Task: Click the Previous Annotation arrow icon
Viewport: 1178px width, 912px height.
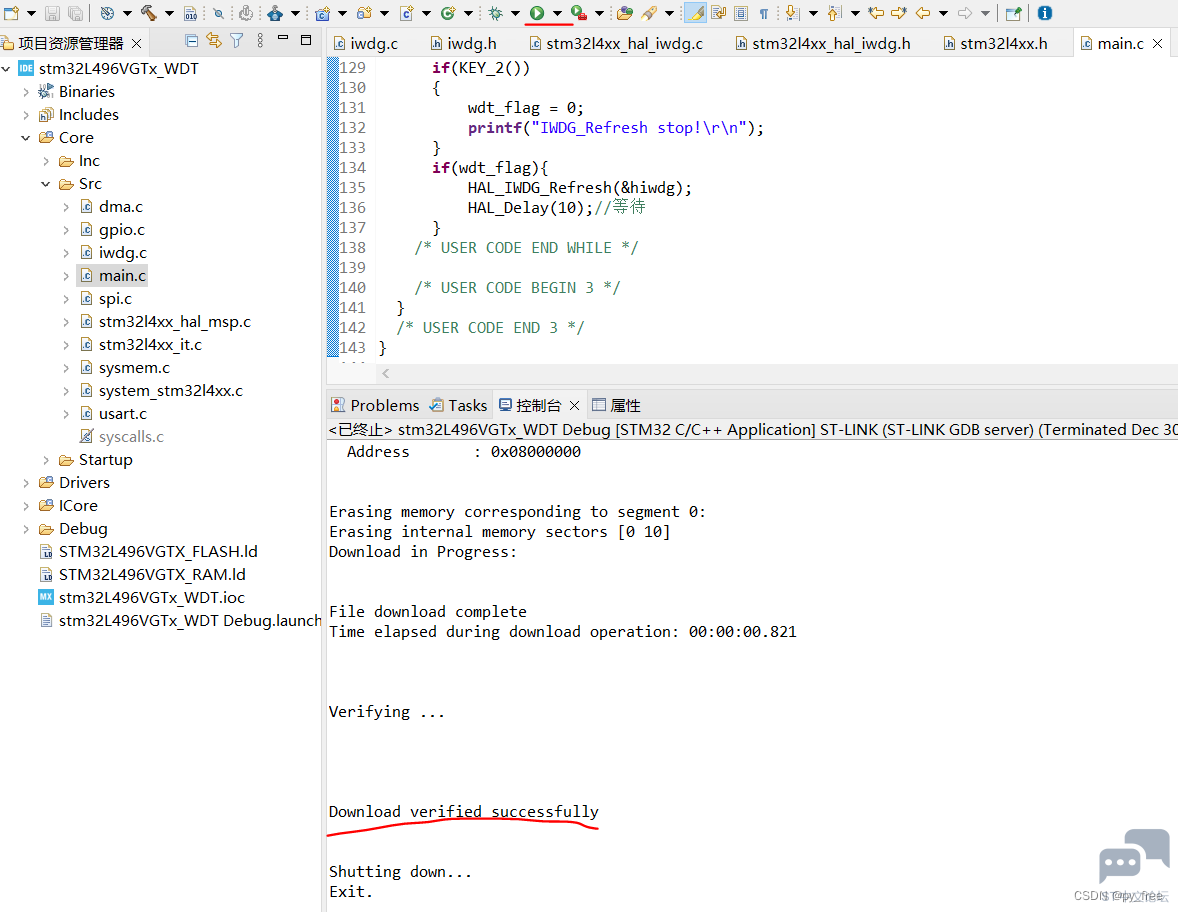Action: [x=834, y=13]
